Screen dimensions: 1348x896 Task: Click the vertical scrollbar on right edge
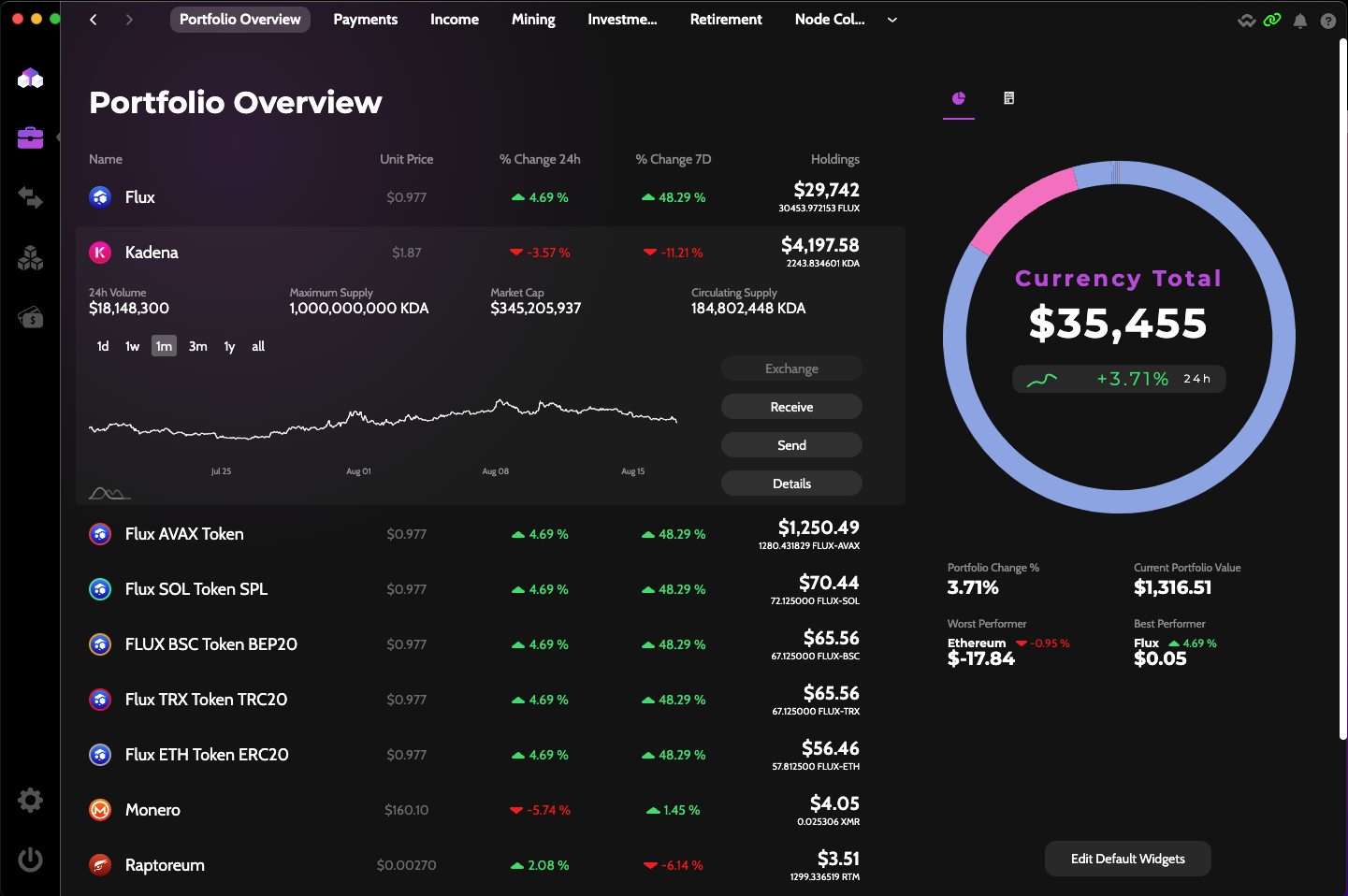pyautogui.click(x=1343, y=388)
